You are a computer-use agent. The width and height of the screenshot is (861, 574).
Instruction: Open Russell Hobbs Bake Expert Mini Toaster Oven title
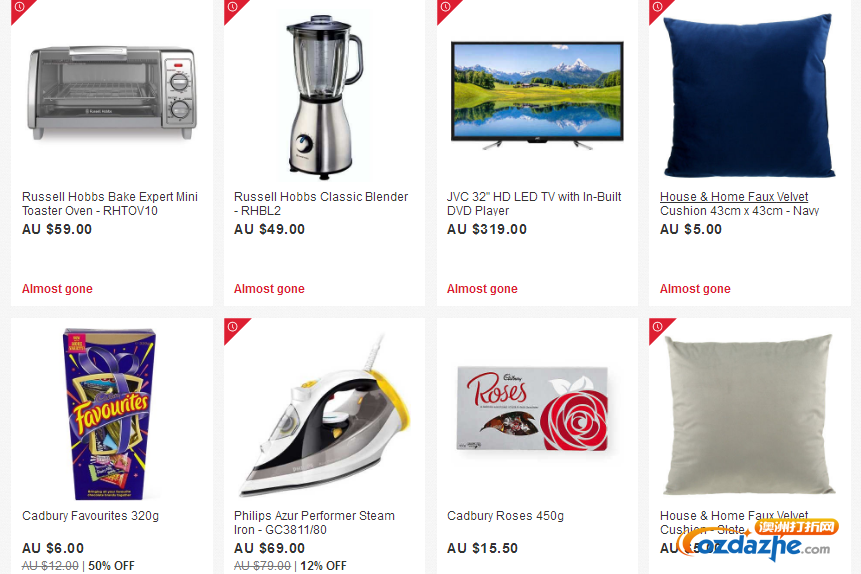110,204
